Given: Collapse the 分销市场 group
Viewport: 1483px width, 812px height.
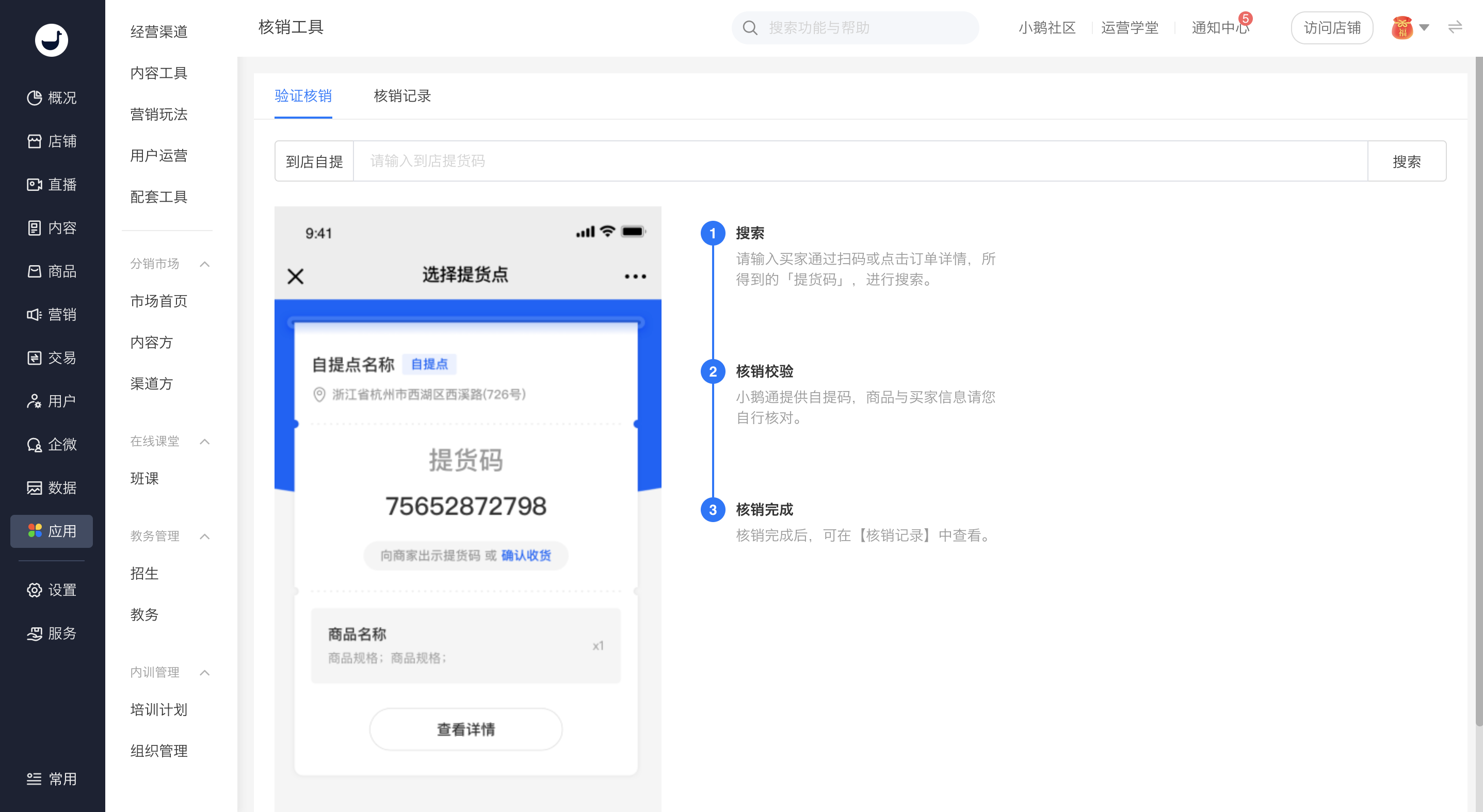Looking at the screenshot, I should pos(204,264).
